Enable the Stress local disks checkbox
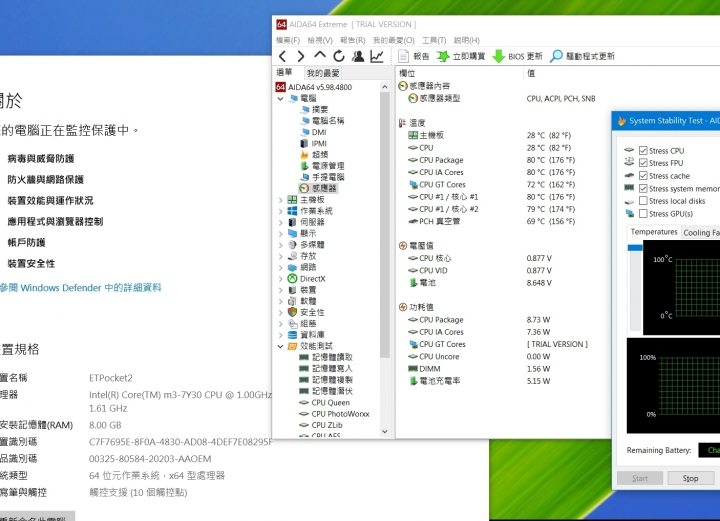 click(643, 201)
